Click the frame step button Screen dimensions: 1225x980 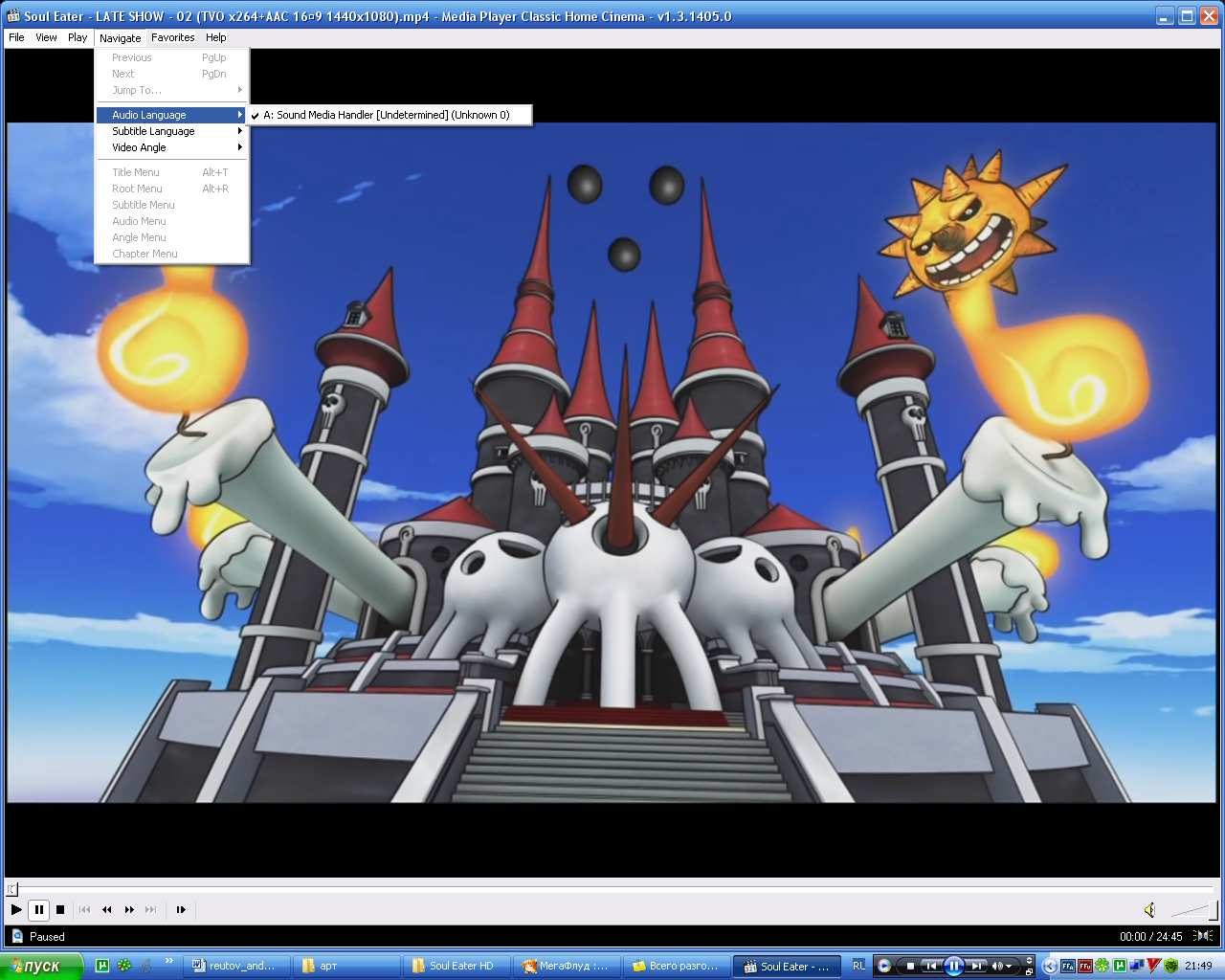181,909
